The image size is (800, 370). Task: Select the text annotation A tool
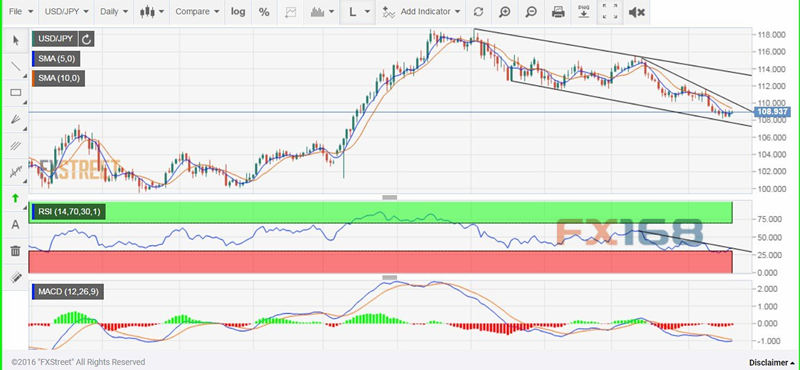pos(15,224)
